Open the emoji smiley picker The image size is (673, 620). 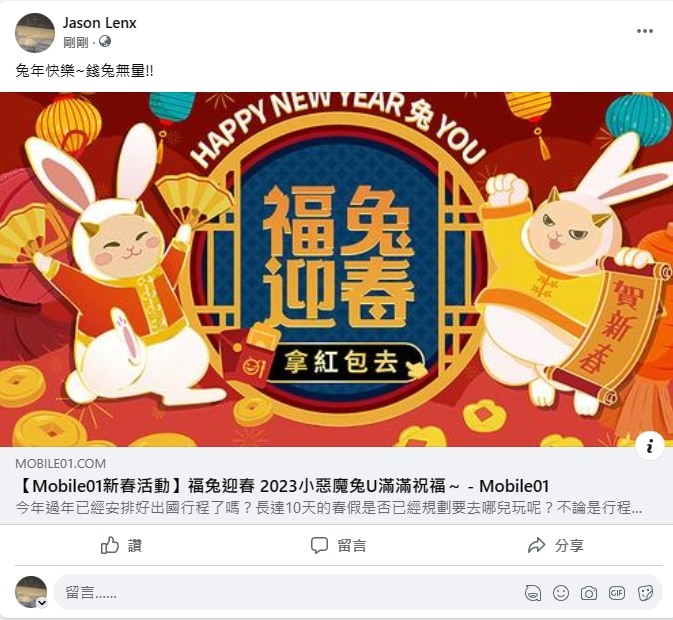point(561,593)
